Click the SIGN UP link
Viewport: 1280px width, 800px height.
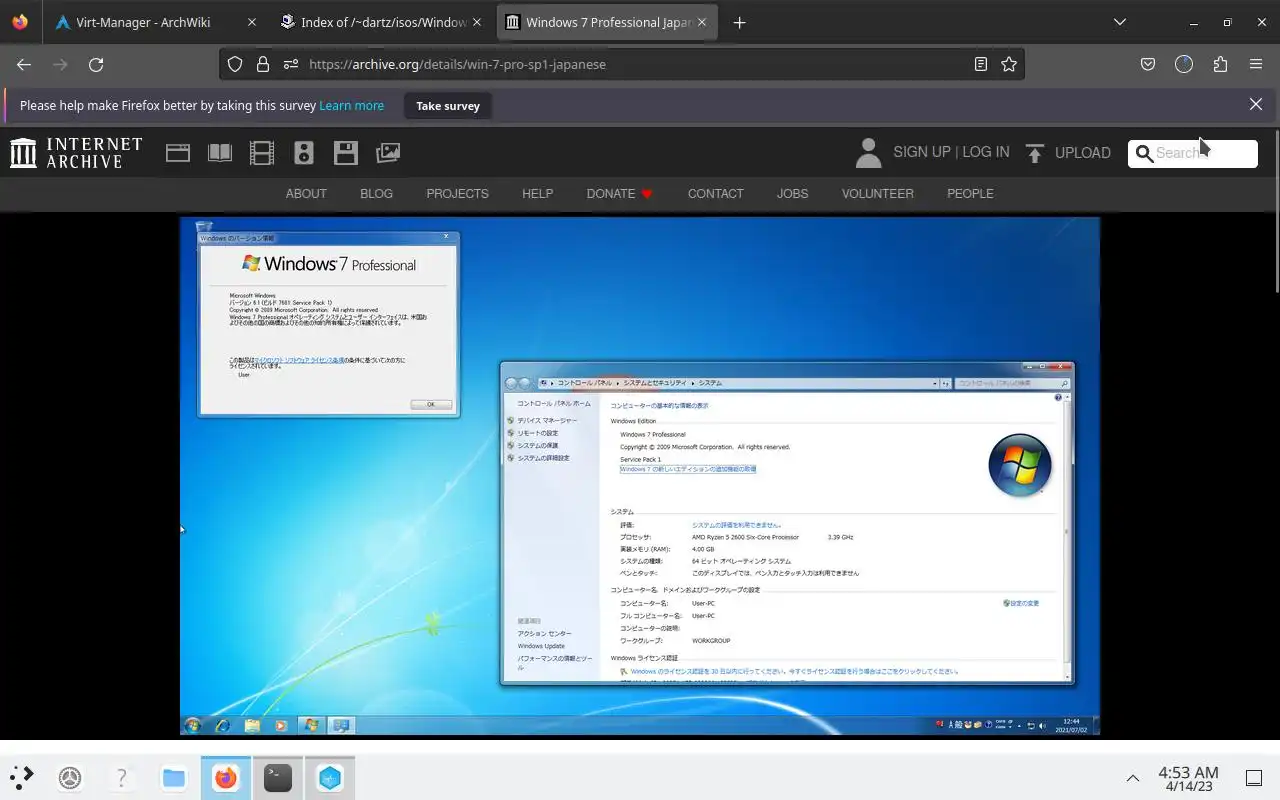click(922, 152)
